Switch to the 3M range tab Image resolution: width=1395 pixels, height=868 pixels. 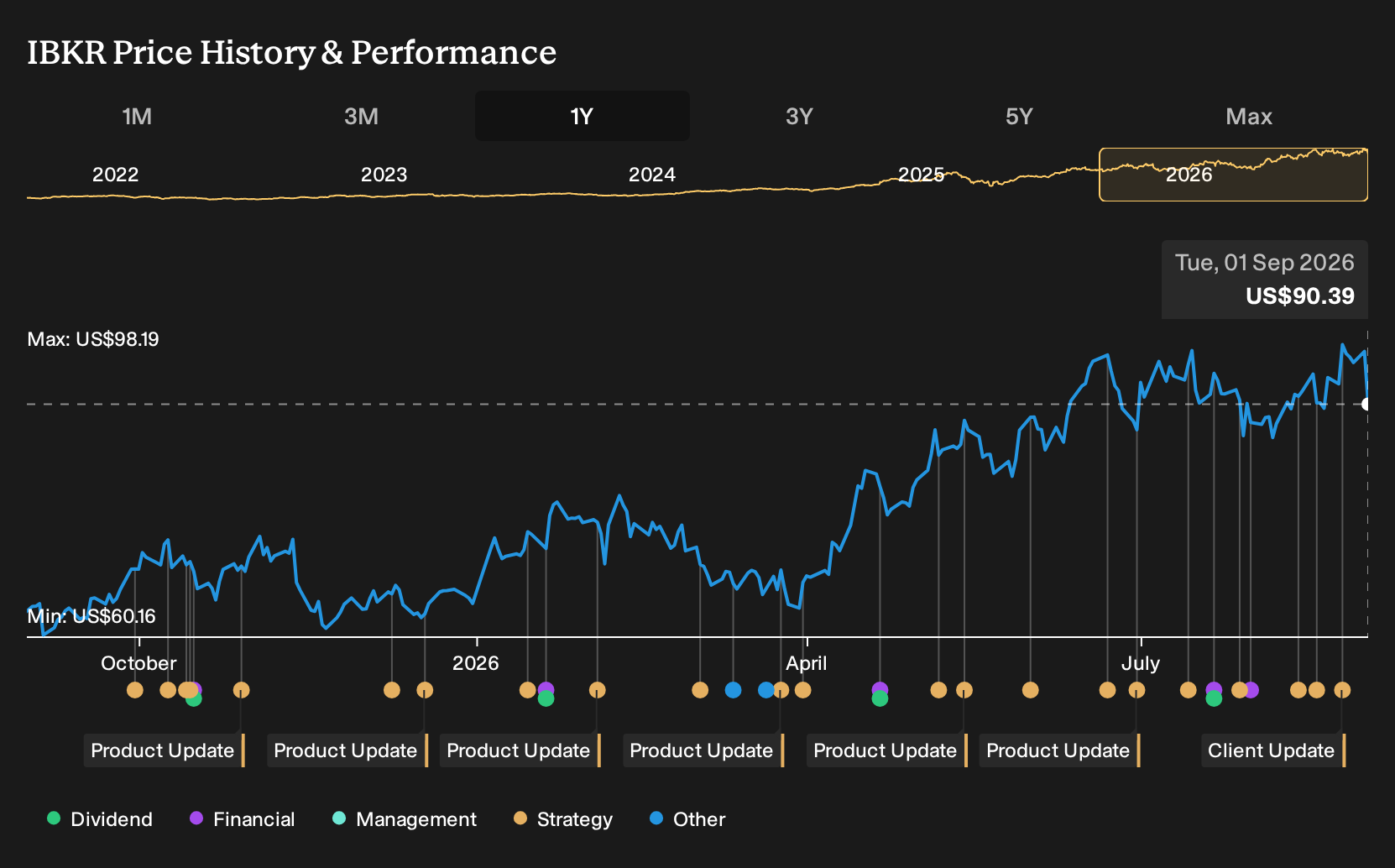pyautogui.click(x=361, y=116)
